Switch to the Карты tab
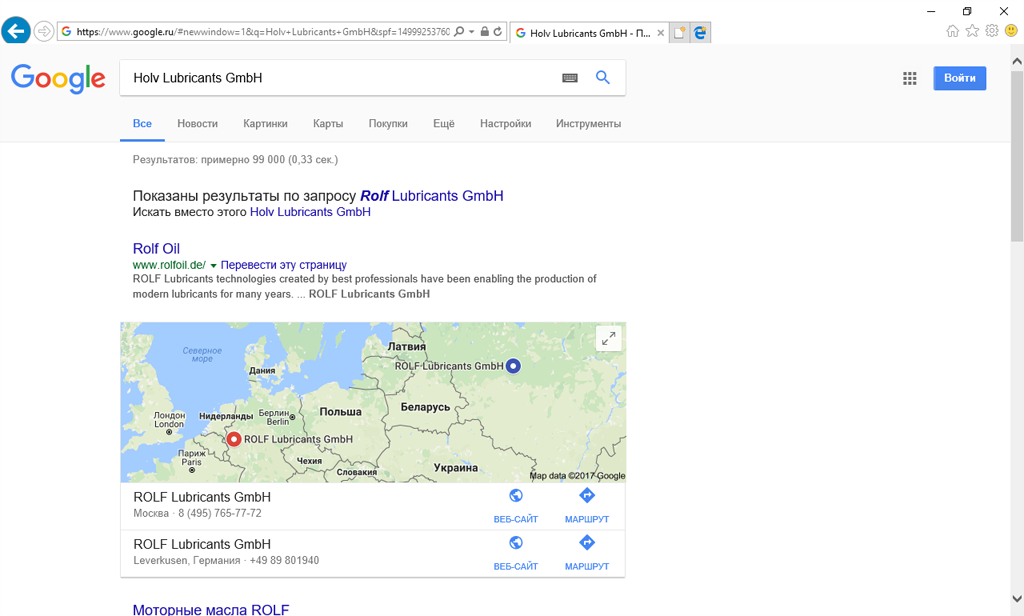Image resolution: width=1024 pixels, height=616 pixels. (328, 124)
